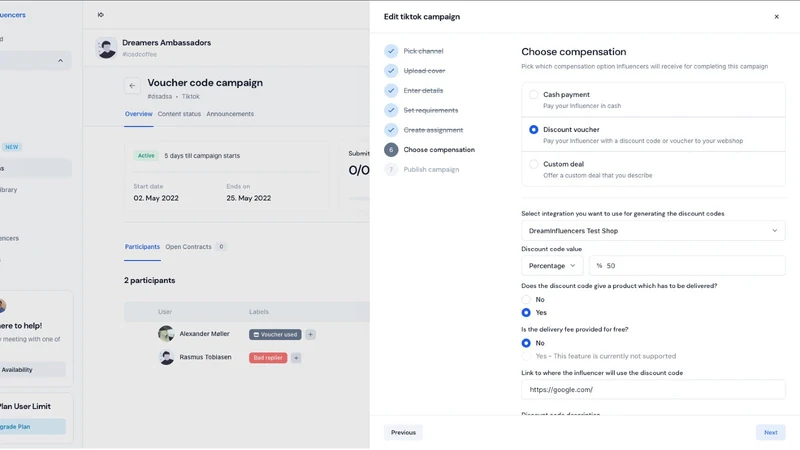This screenshot has height=450, width=800.
Task: Click the Pick channel step label
Action: coord(423,51)
